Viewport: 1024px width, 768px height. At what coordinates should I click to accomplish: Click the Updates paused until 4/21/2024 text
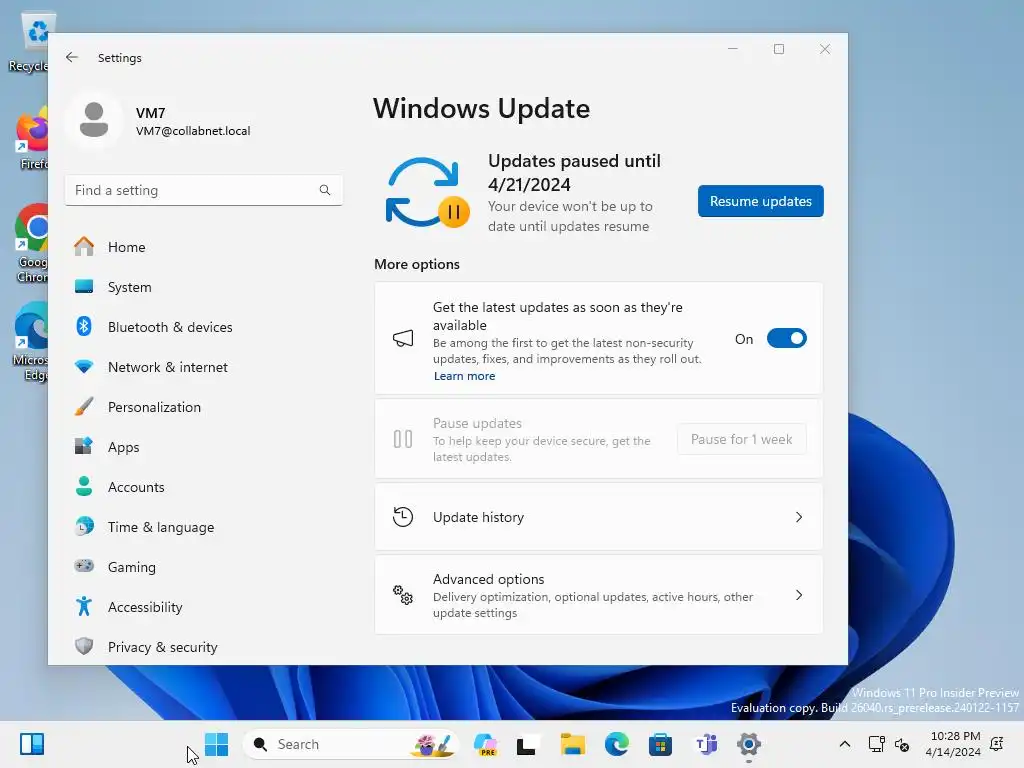coord(574,172)
